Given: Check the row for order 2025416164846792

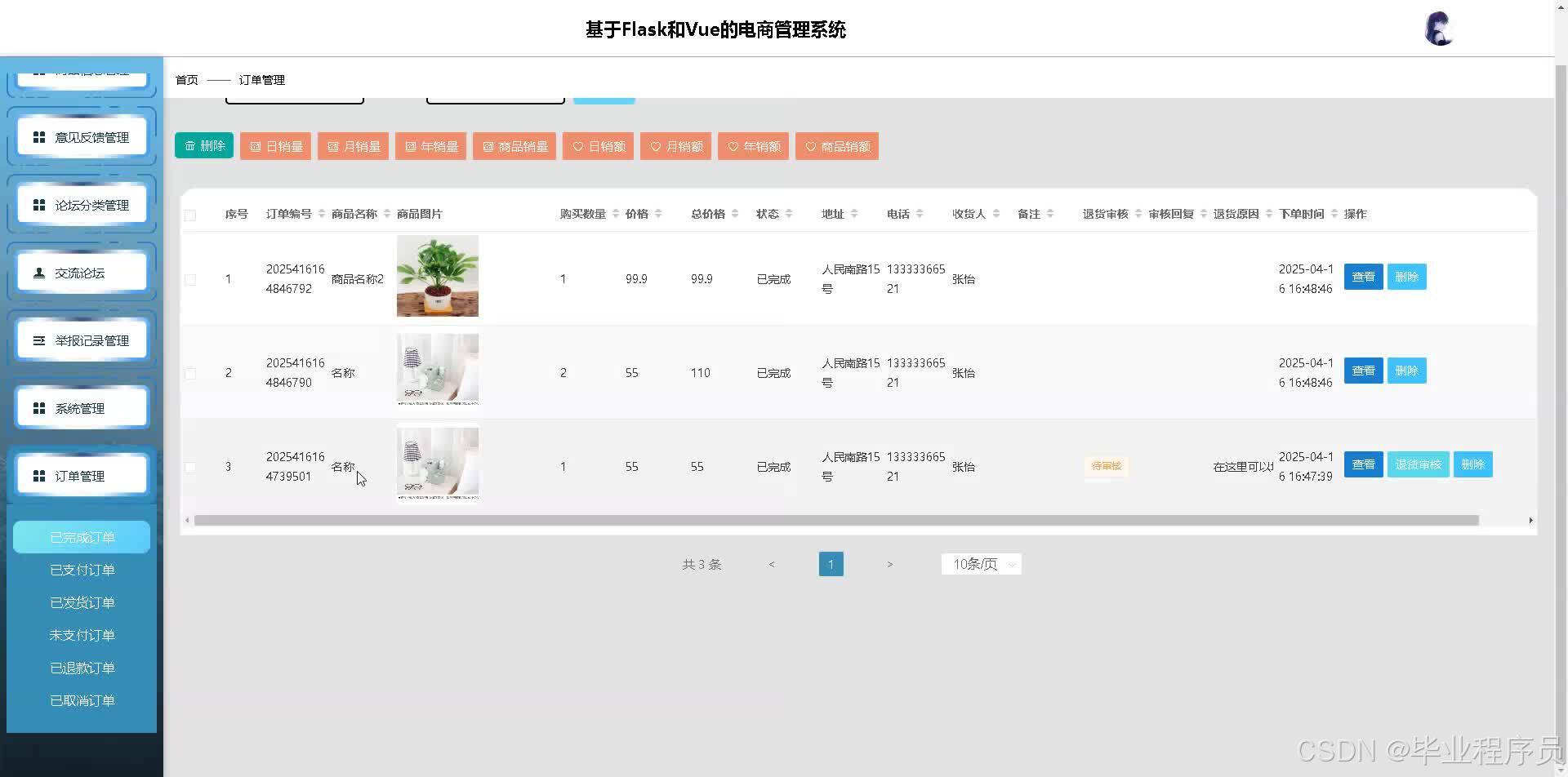Looking at the screenshot, I should click(x=190, y=279).
